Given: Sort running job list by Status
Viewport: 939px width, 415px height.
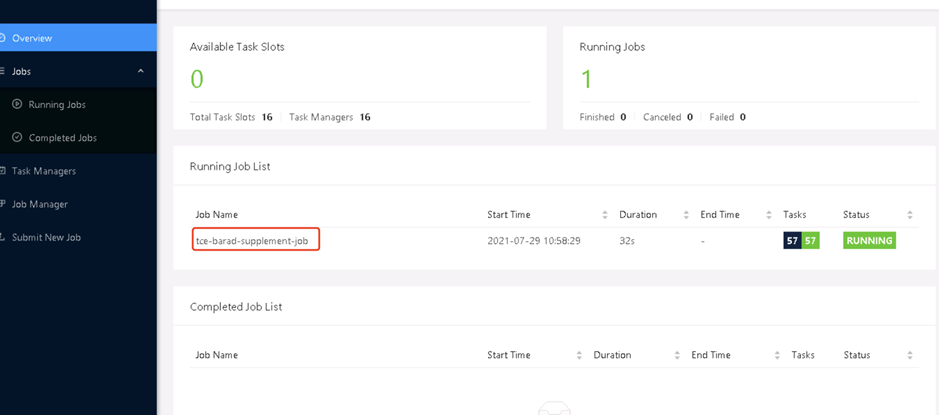Looking at the screenshot, I should click(x=910, y=214).
